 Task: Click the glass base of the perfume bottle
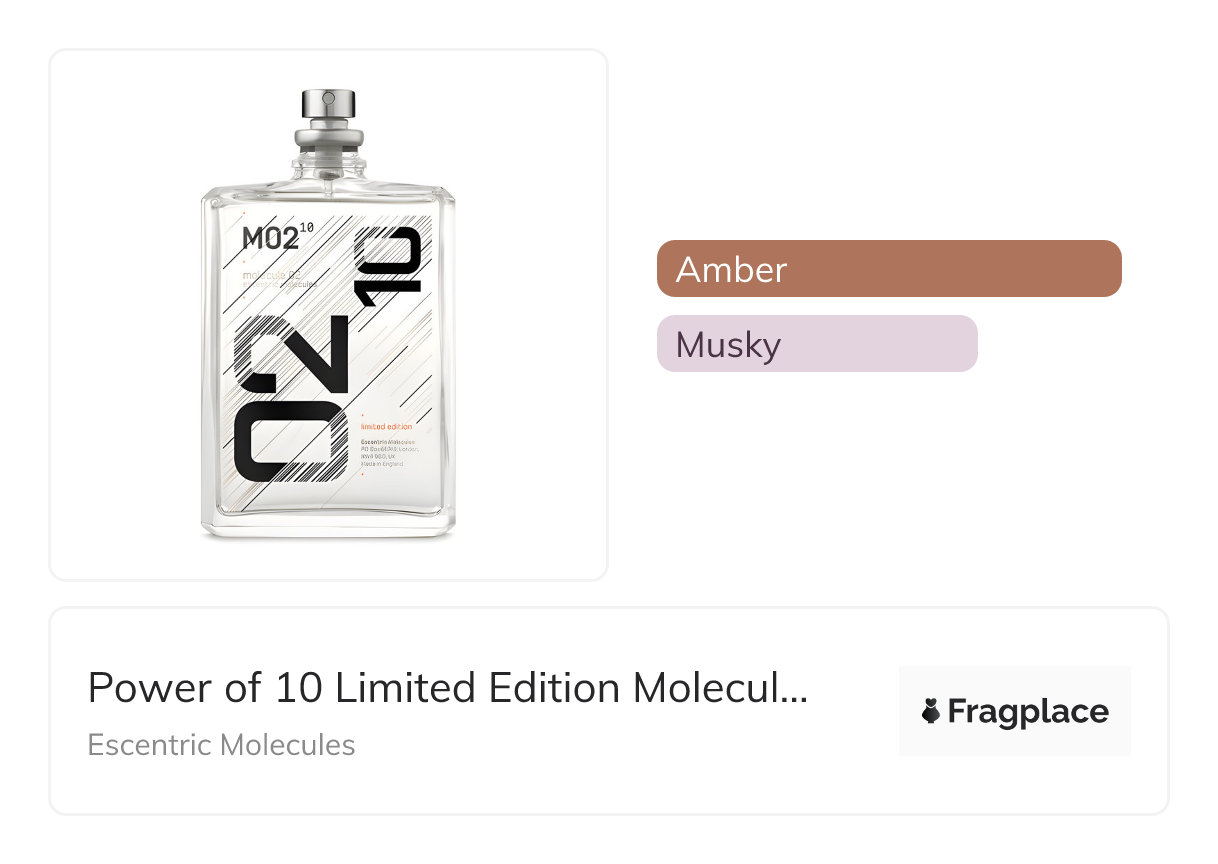pyautogui.click(x=328, y=528)
